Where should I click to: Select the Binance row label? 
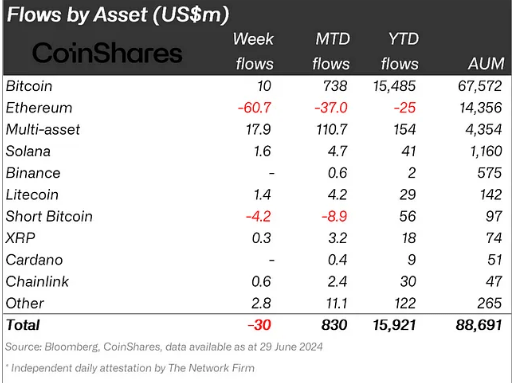[33, 173]
